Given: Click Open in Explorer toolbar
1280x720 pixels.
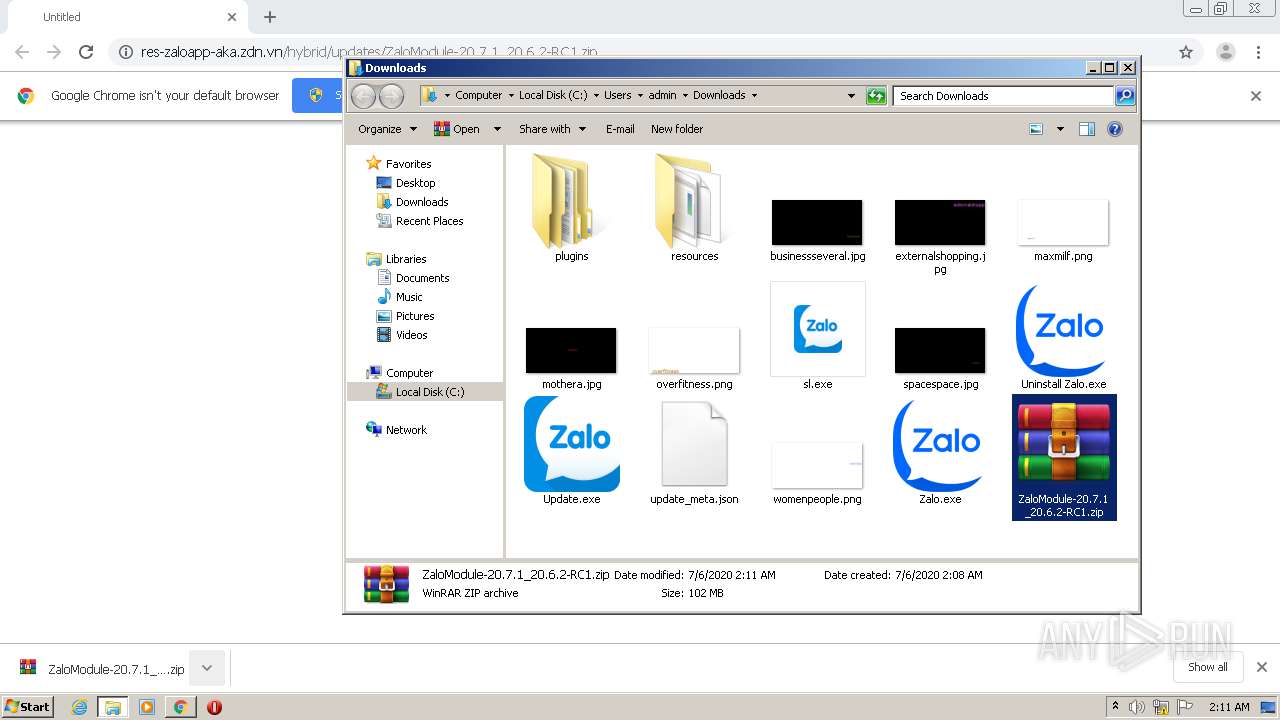Looking at the screenshot, I should click(x=457, y=129).
